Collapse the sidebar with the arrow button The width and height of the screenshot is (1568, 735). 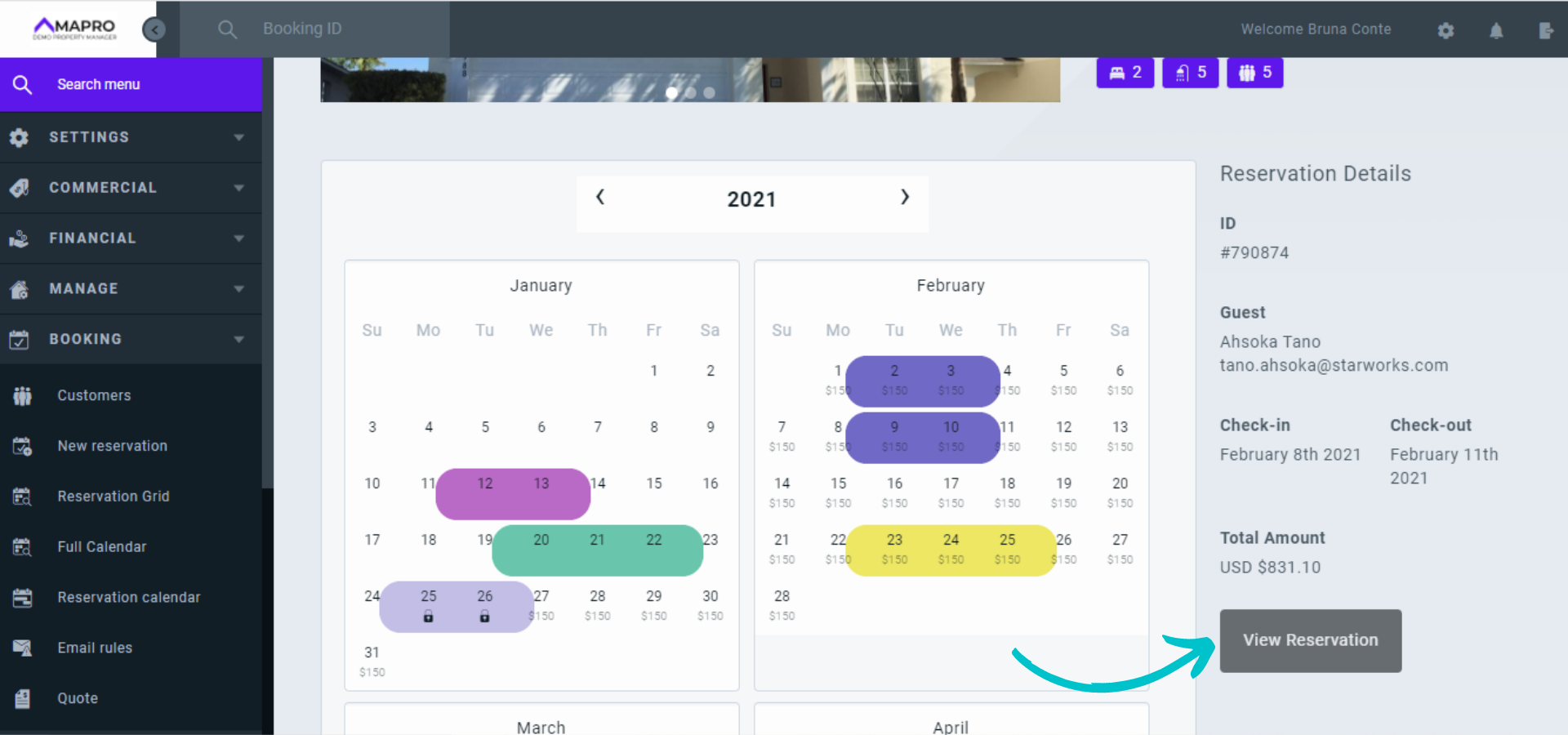(x=154, y=29)
